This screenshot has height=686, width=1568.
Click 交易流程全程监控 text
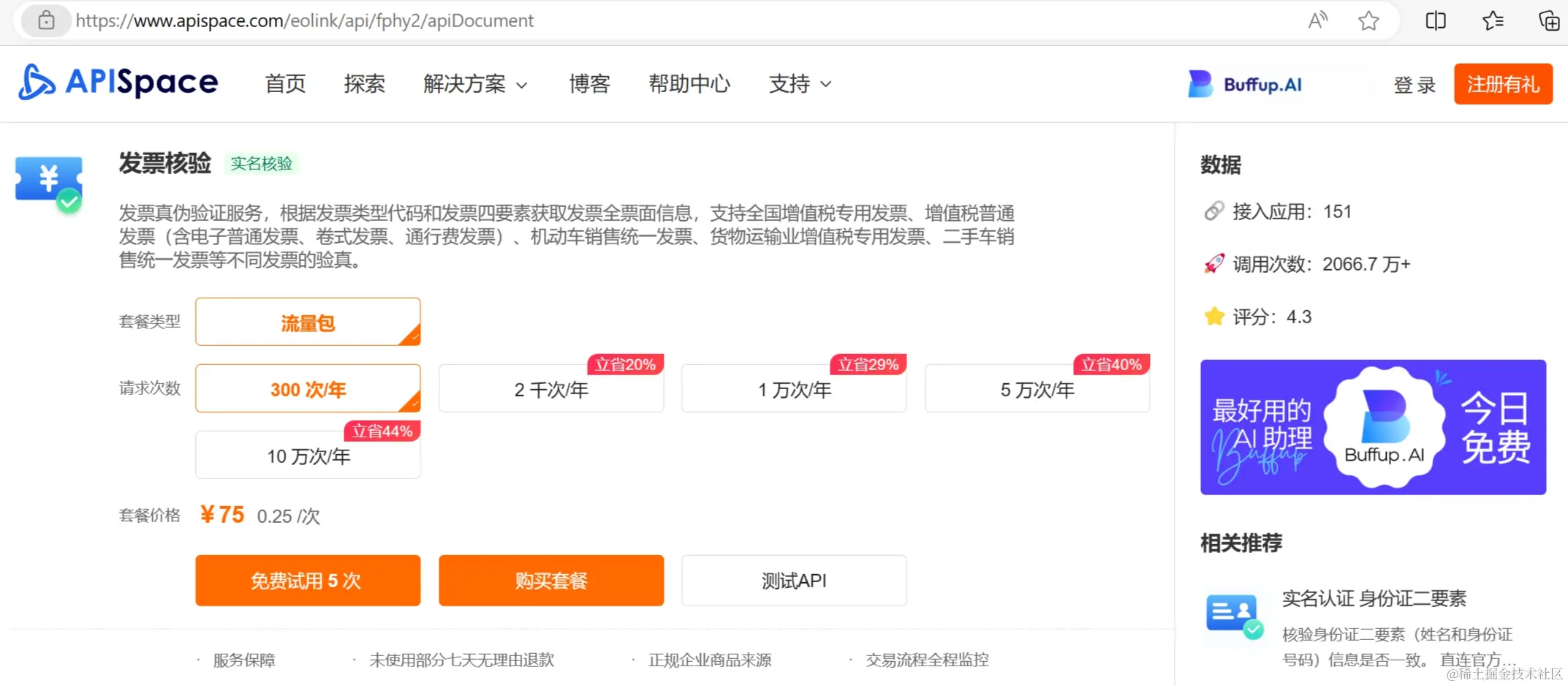pyautogui.click(x=927, y=660)
